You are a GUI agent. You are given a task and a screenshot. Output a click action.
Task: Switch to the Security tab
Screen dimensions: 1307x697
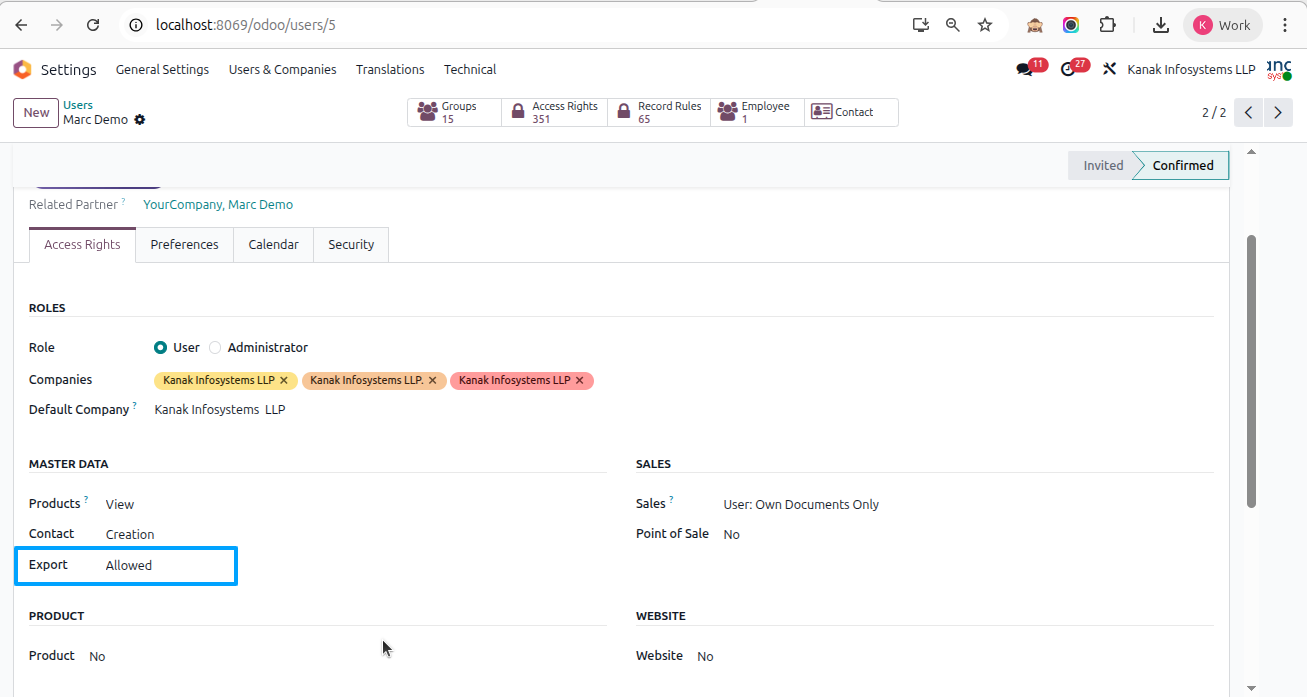click(351, 244)
